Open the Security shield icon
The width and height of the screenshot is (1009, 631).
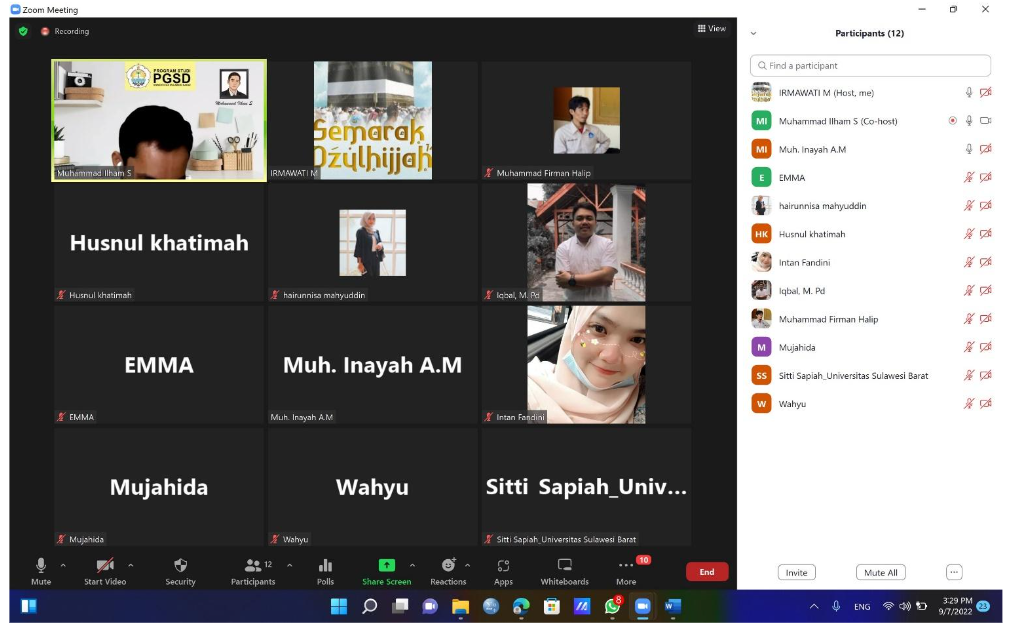click(180, 565)
